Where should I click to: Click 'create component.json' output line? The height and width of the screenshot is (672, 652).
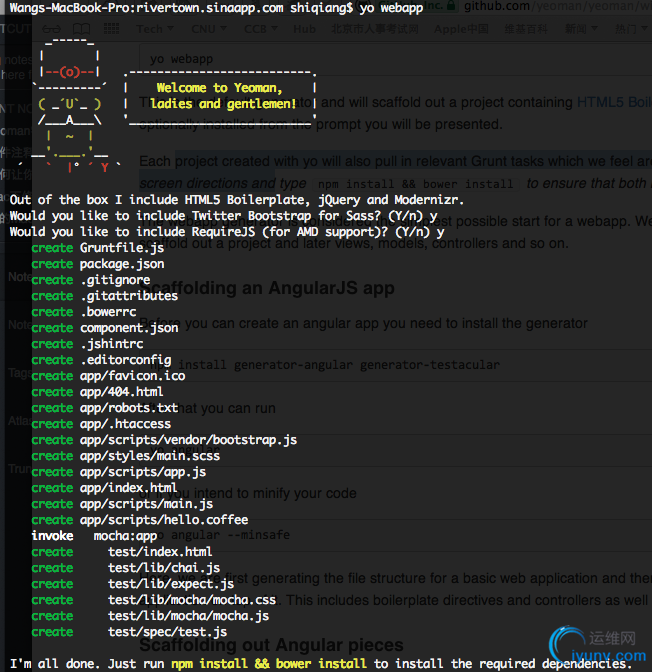105,328
